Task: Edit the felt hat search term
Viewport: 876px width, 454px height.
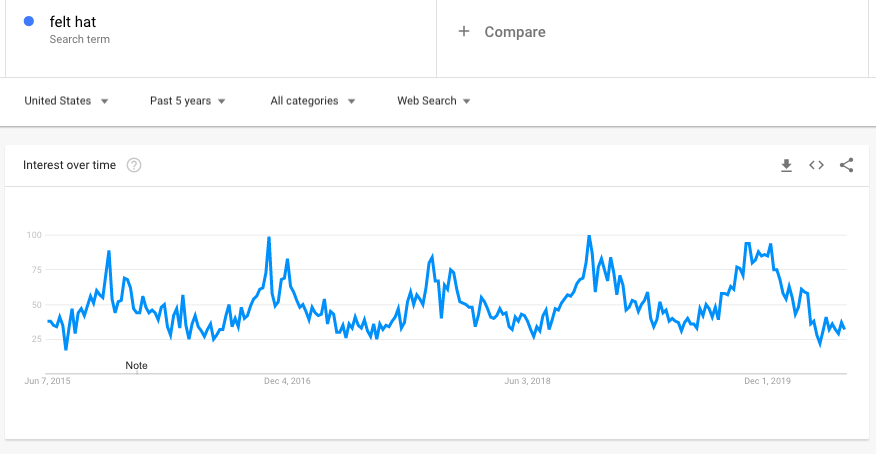Action: click(x=72, y=22)
